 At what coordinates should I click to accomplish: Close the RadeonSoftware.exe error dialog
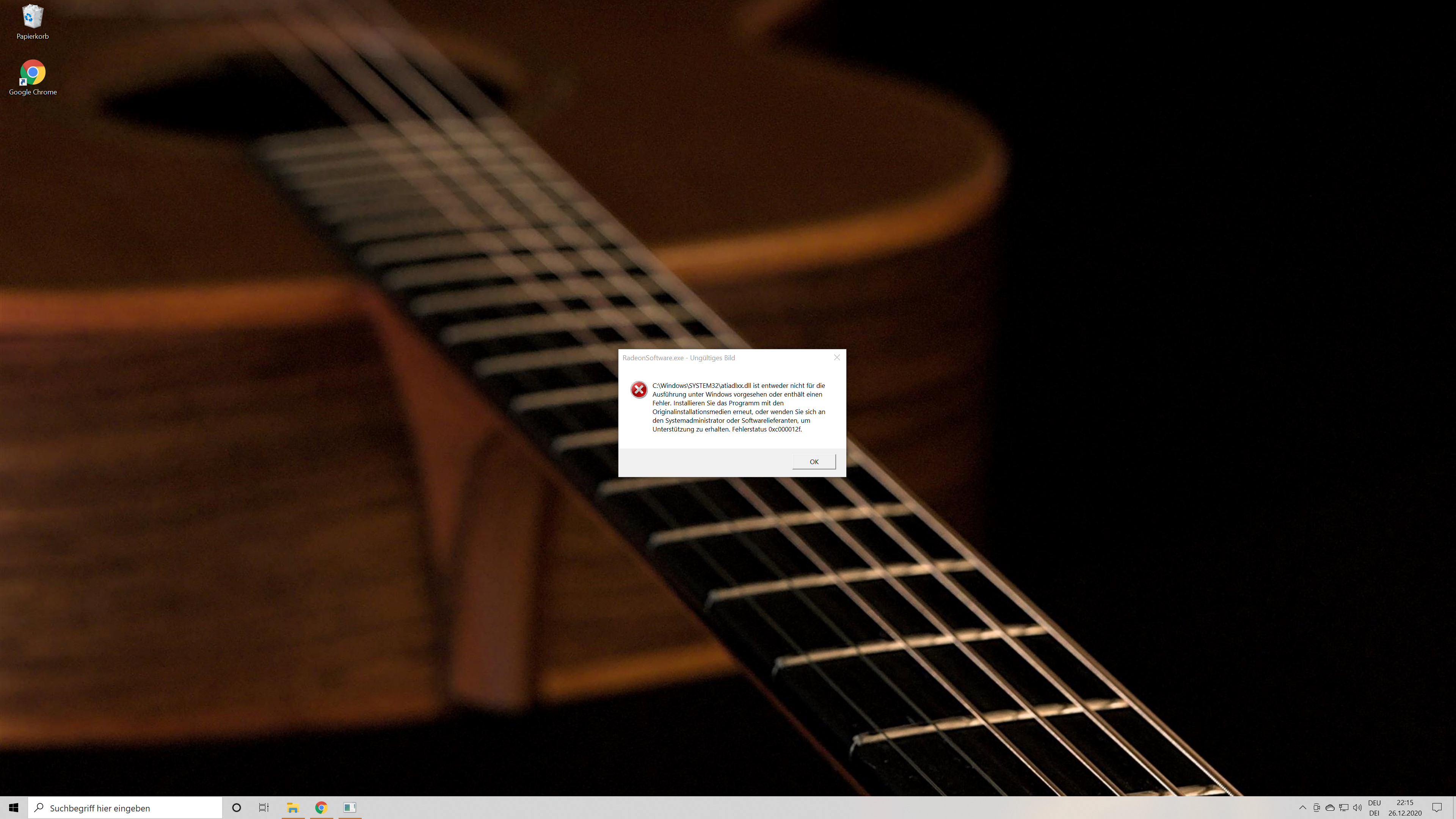click(x=836, y=357)
